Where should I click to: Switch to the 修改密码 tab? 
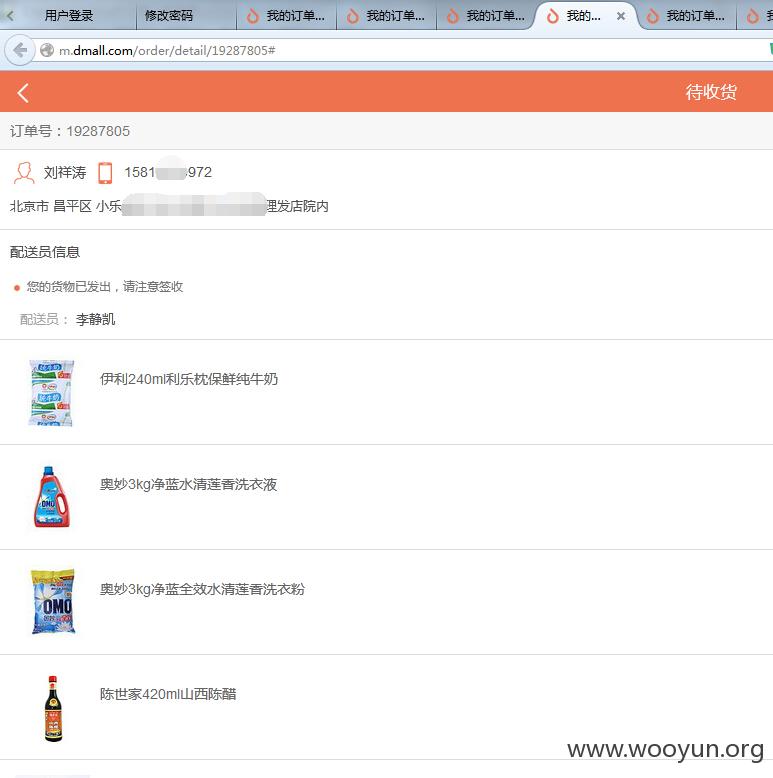tap(169, 16)
